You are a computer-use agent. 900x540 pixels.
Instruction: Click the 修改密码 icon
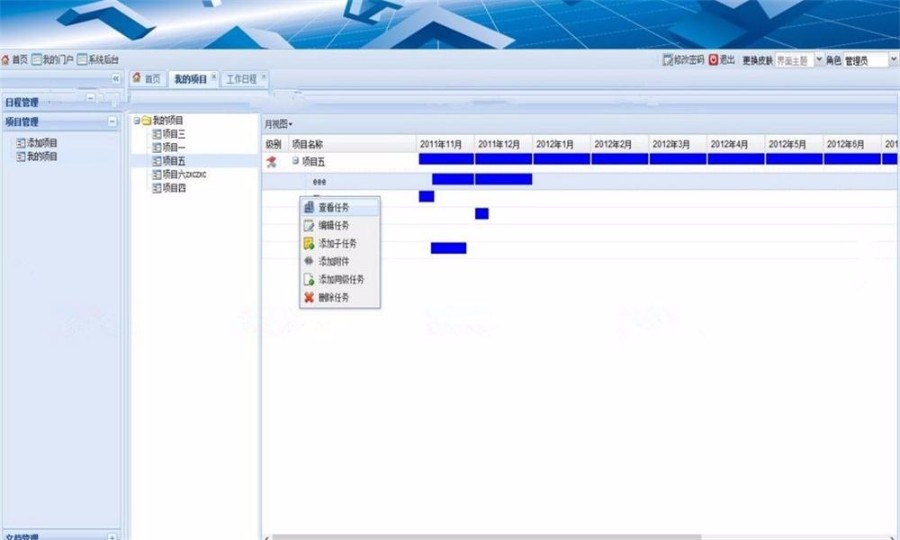tap(668, 60)
